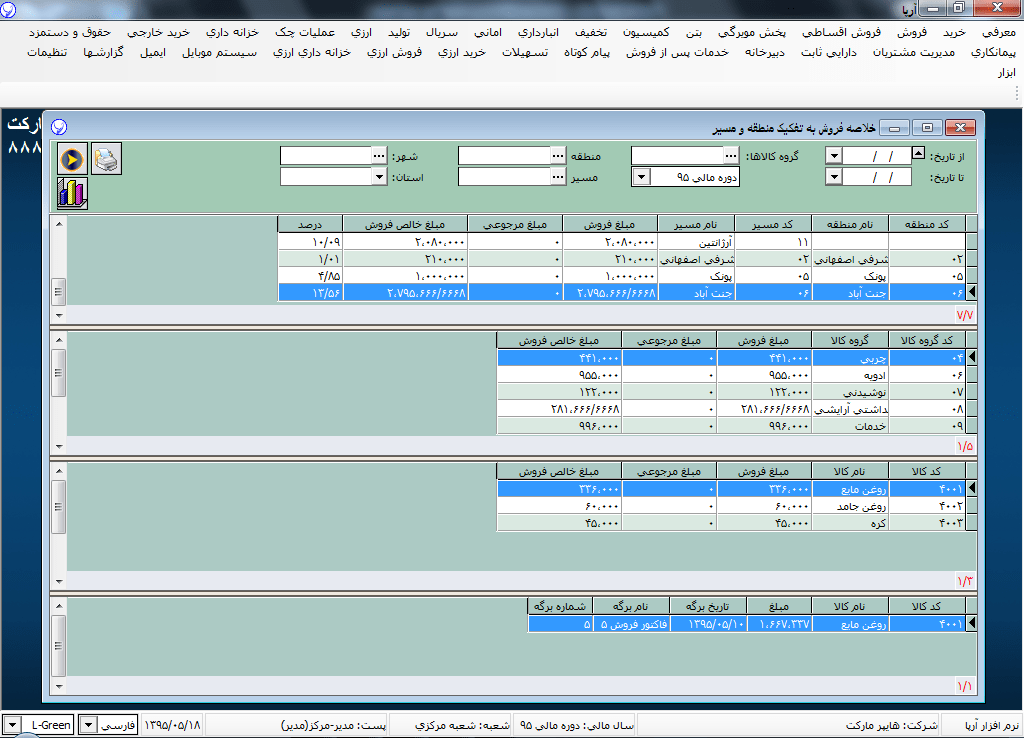The width and height of the screenshot is (1024, 738).
Task: Click the browse ellipsis button for منطقه field
Action: [557, 156]
